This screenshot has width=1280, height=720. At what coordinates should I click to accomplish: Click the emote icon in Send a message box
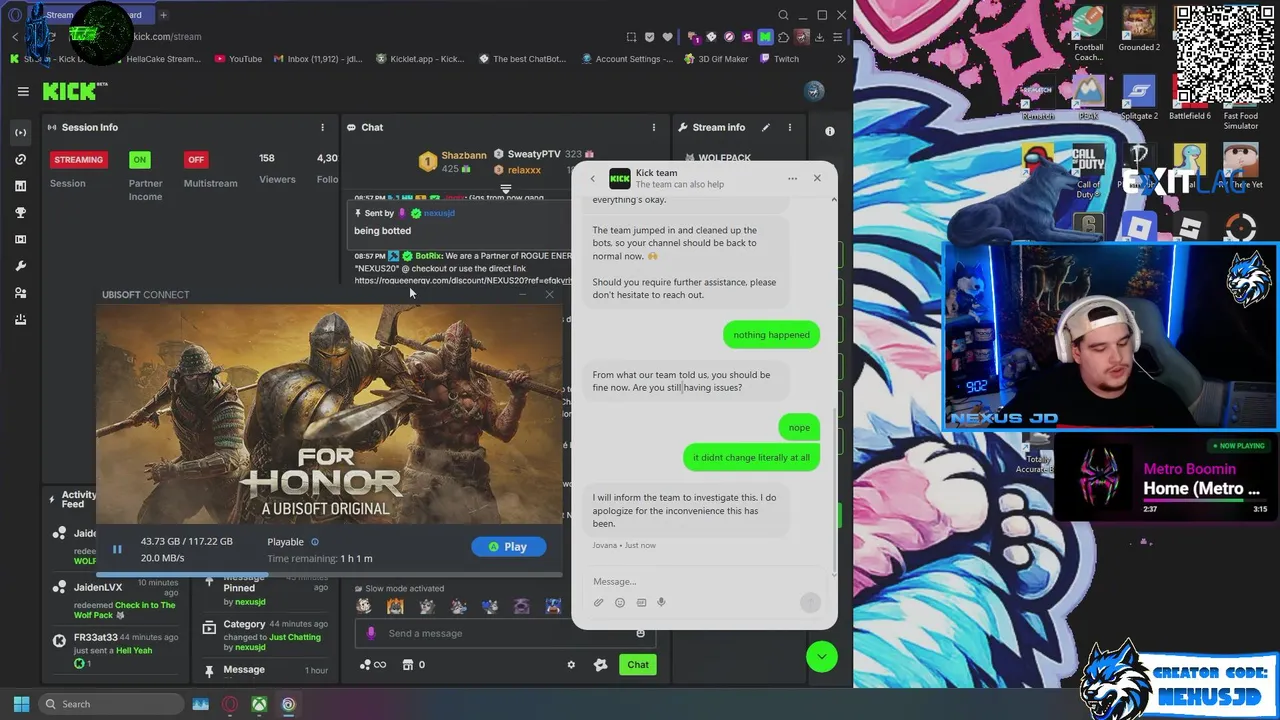click(x=640, y=633)
